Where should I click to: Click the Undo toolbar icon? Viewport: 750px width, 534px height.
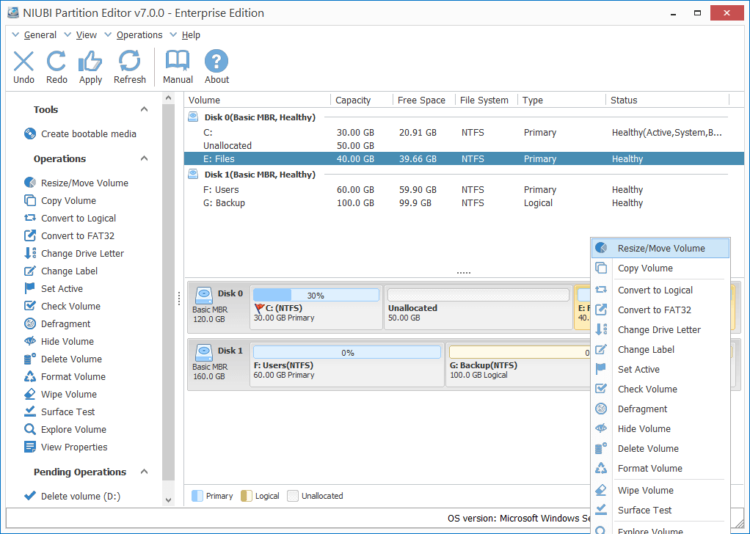click(x=23, y=61)
